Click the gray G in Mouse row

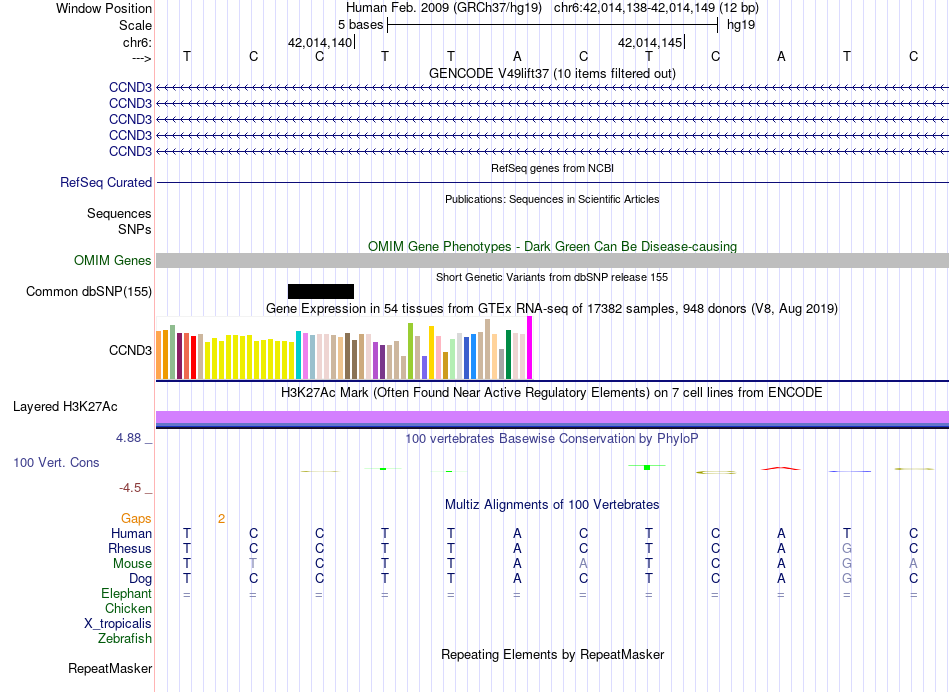(847, 564)
